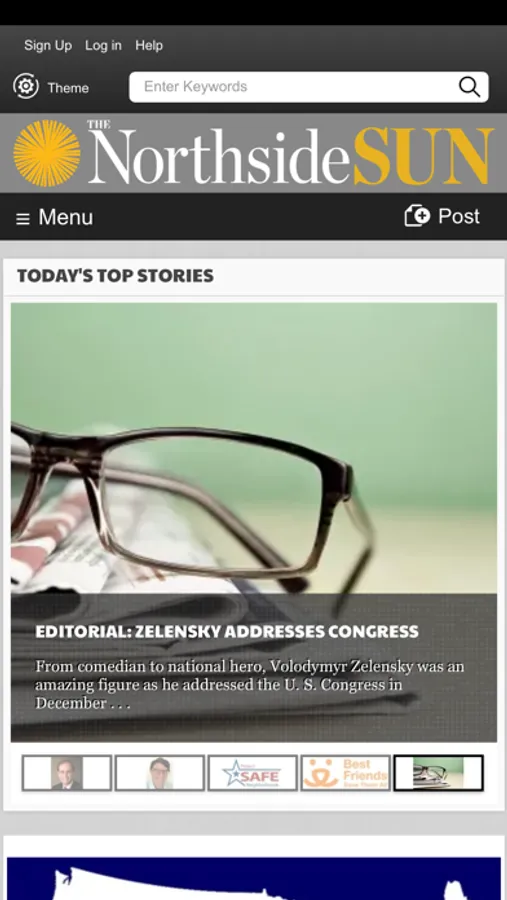Click the Theme gear icon

(26, 87)
